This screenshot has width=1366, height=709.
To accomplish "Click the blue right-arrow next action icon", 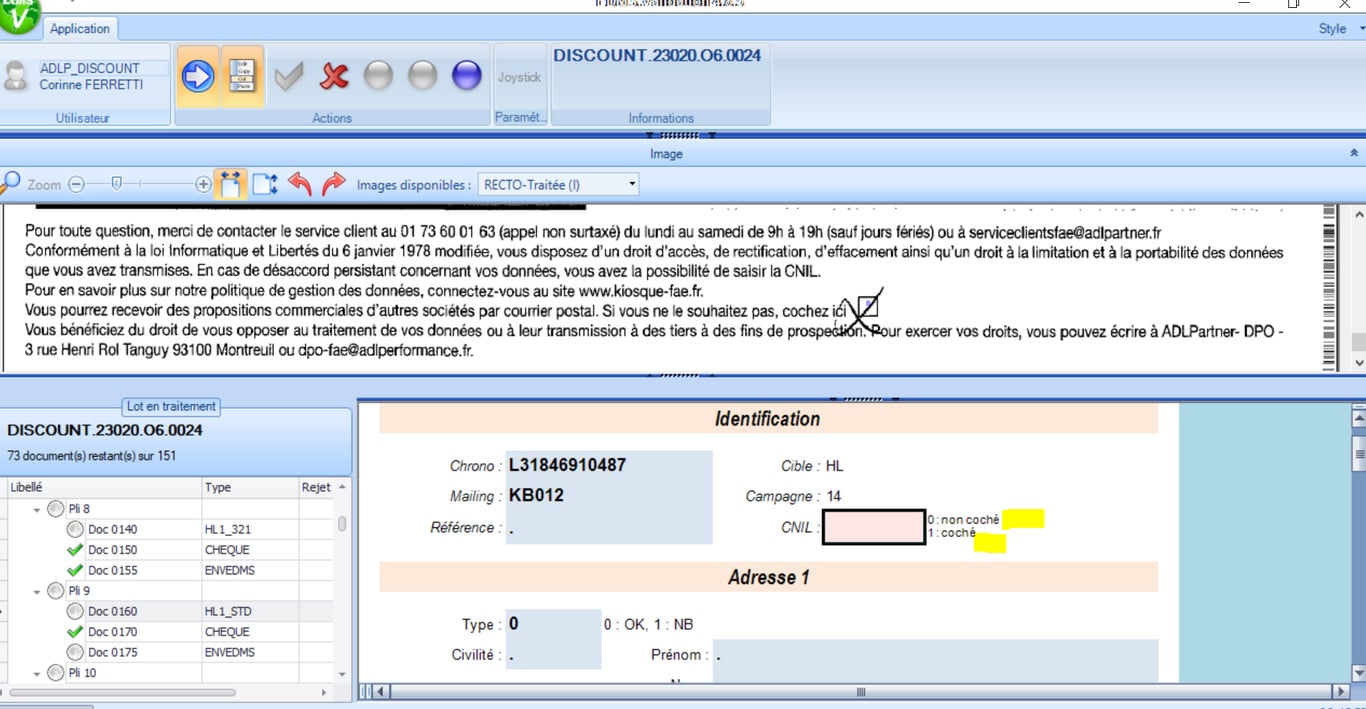I will pos(198,76).
